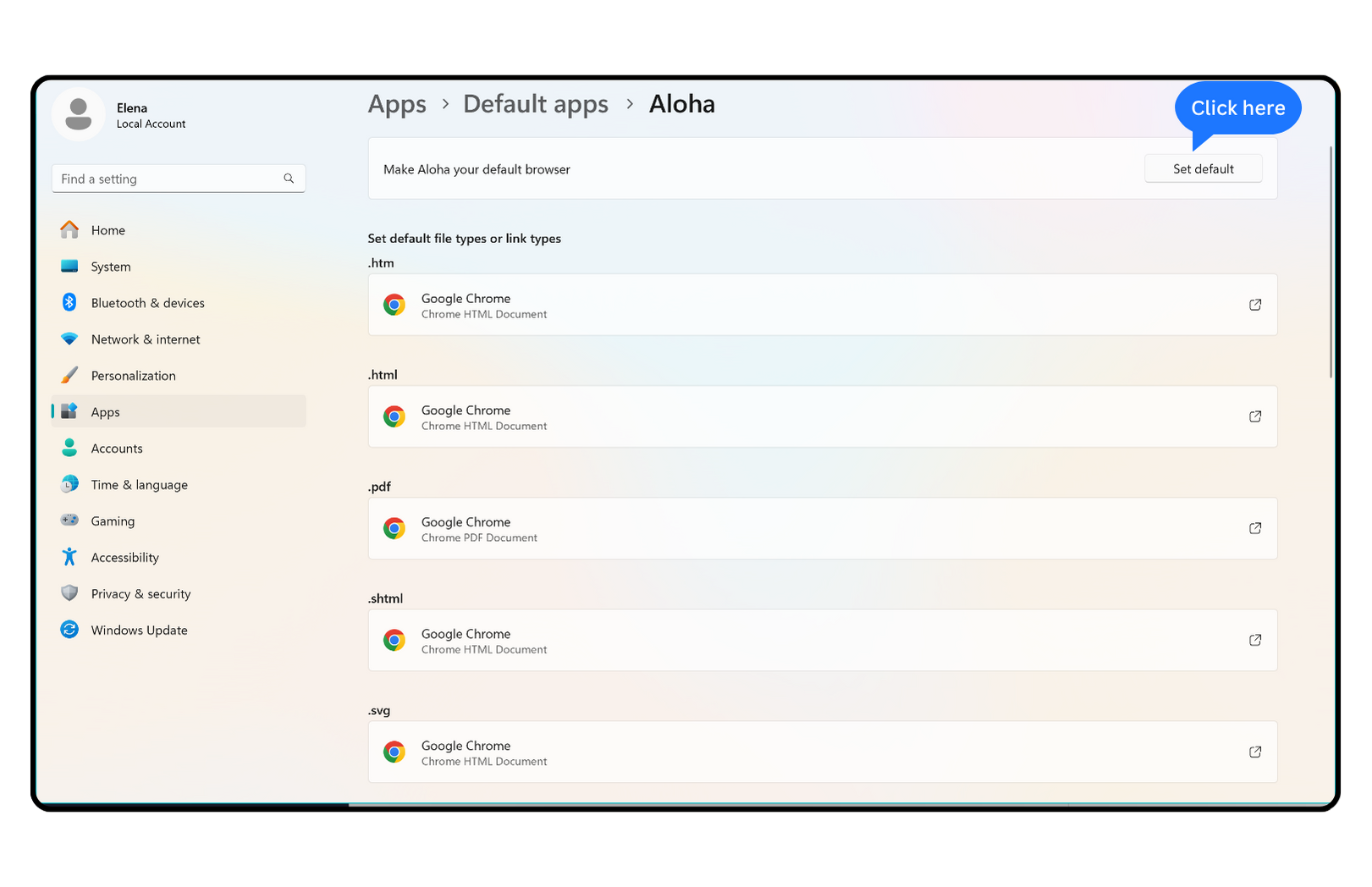Click the Windows Update sync icon
The height and width of the screenshot is (887, 1372).
click(69, 630)
